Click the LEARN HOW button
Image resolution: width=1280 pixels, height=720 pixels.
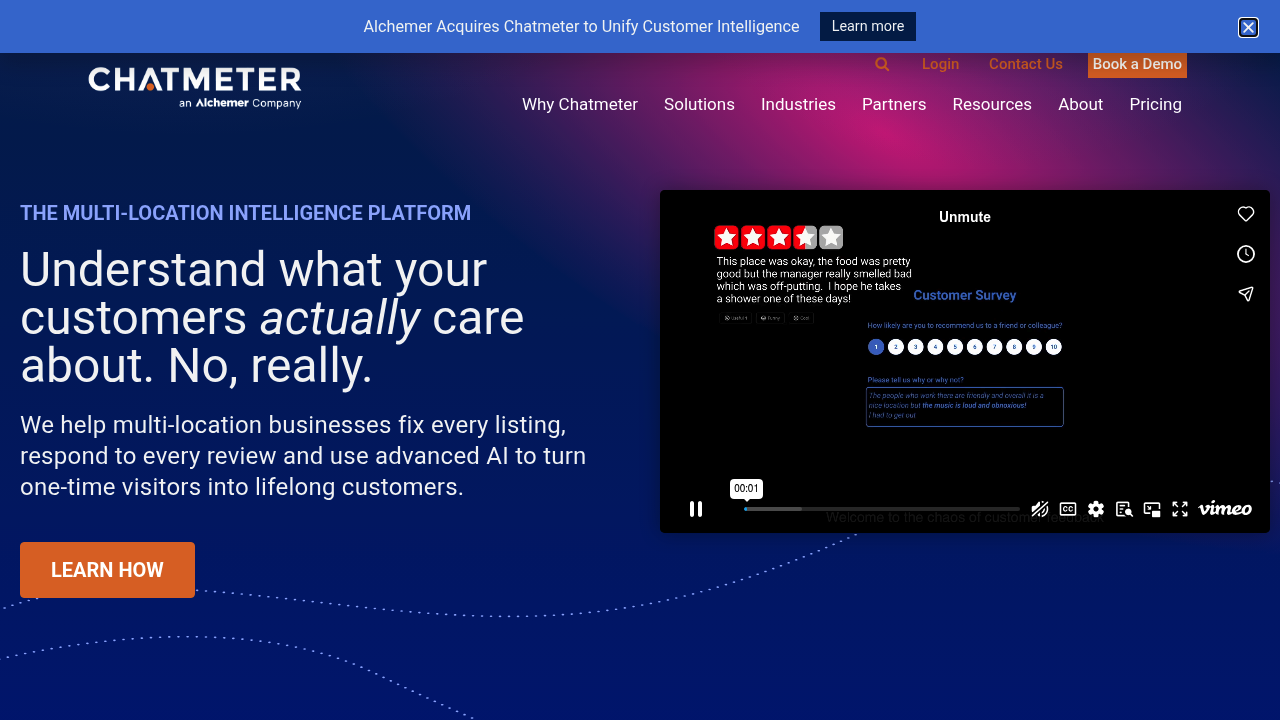pyautogui.click(x=107, y=570)
